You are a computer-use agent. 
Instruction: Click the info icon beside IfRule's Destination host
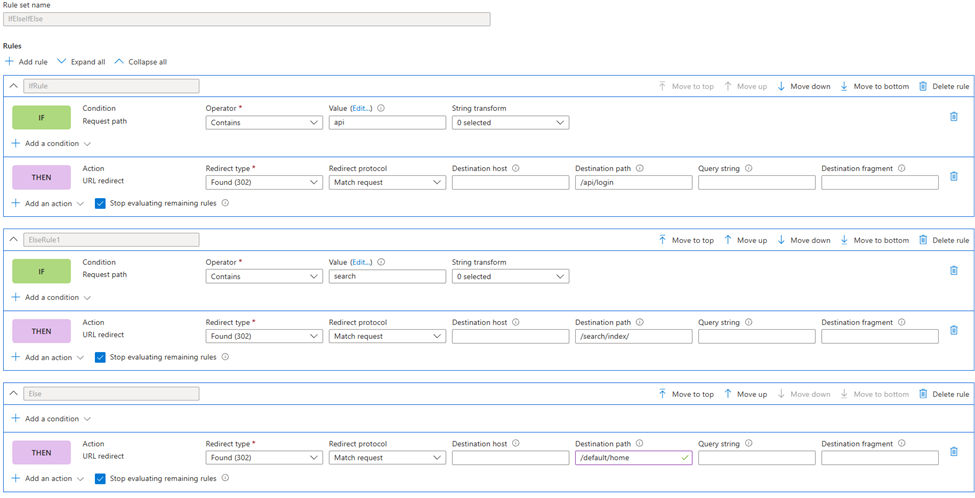click(516, 169)
